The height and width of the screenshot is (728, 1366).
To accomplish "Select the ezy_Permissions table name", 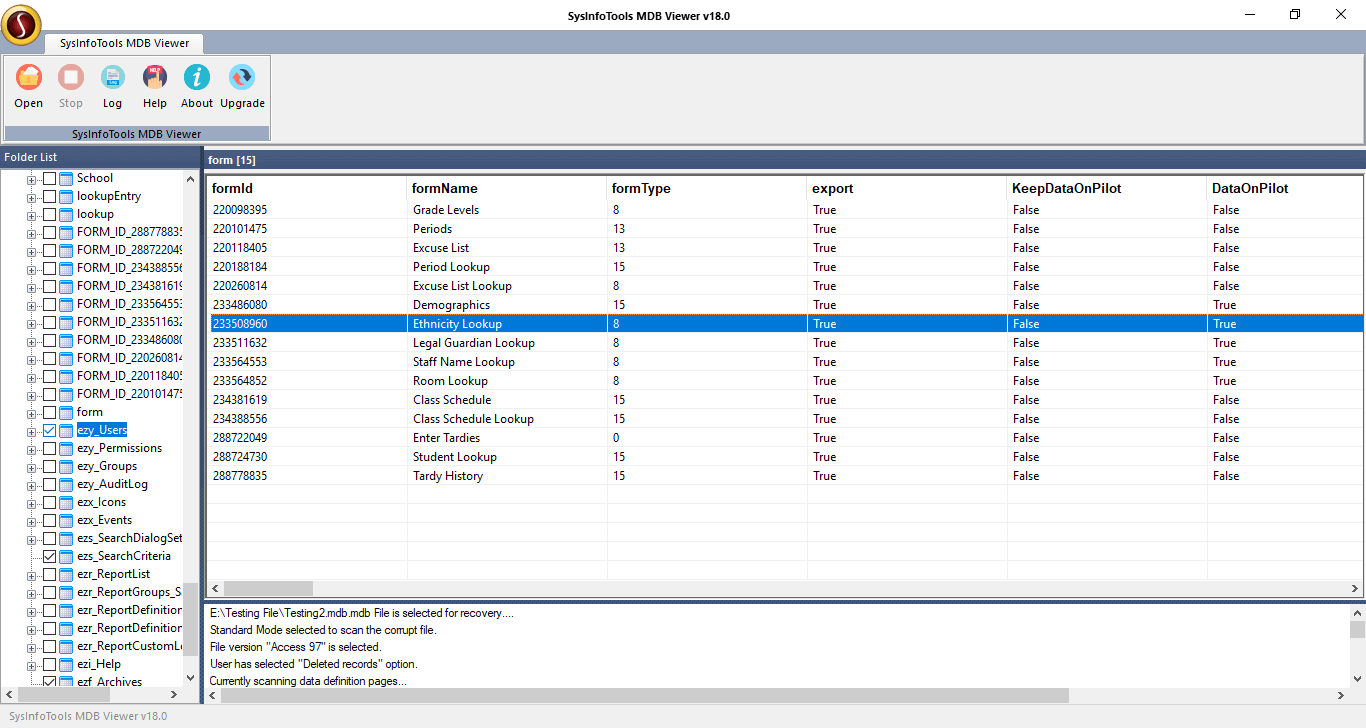I will tap(119, 448).
